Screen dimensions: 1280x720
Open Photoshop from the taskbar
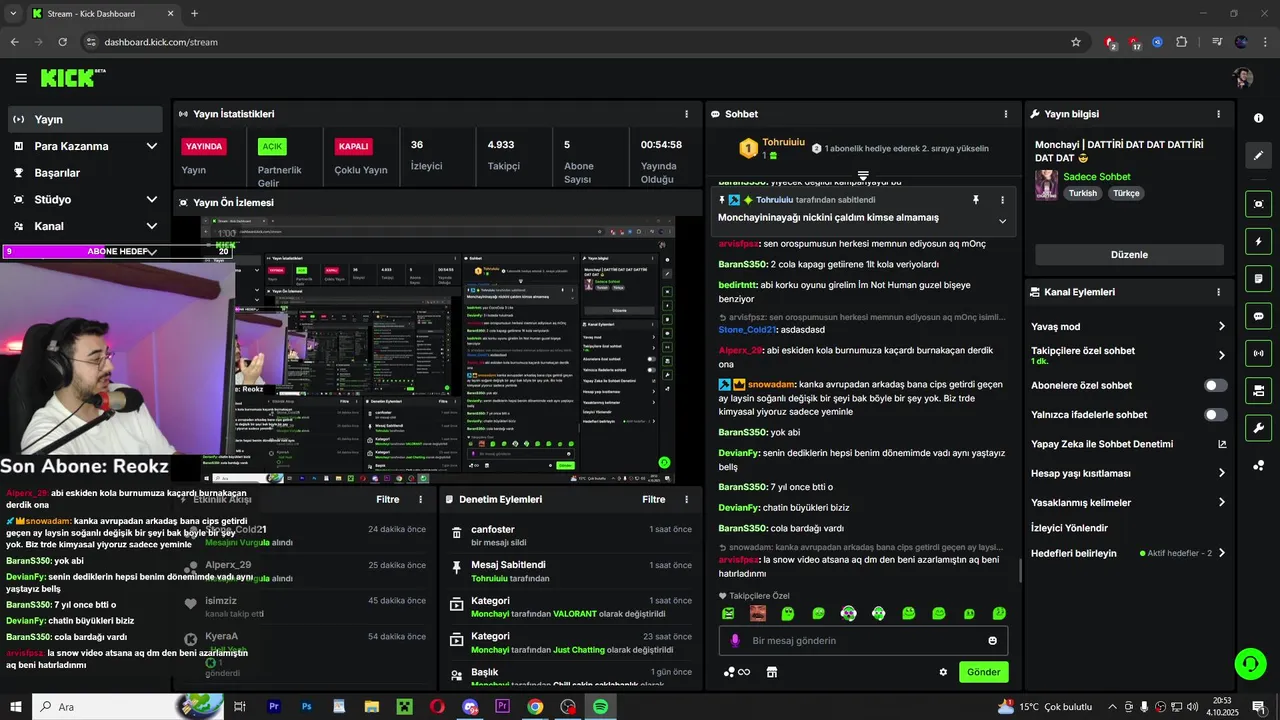tap(306, 707)
